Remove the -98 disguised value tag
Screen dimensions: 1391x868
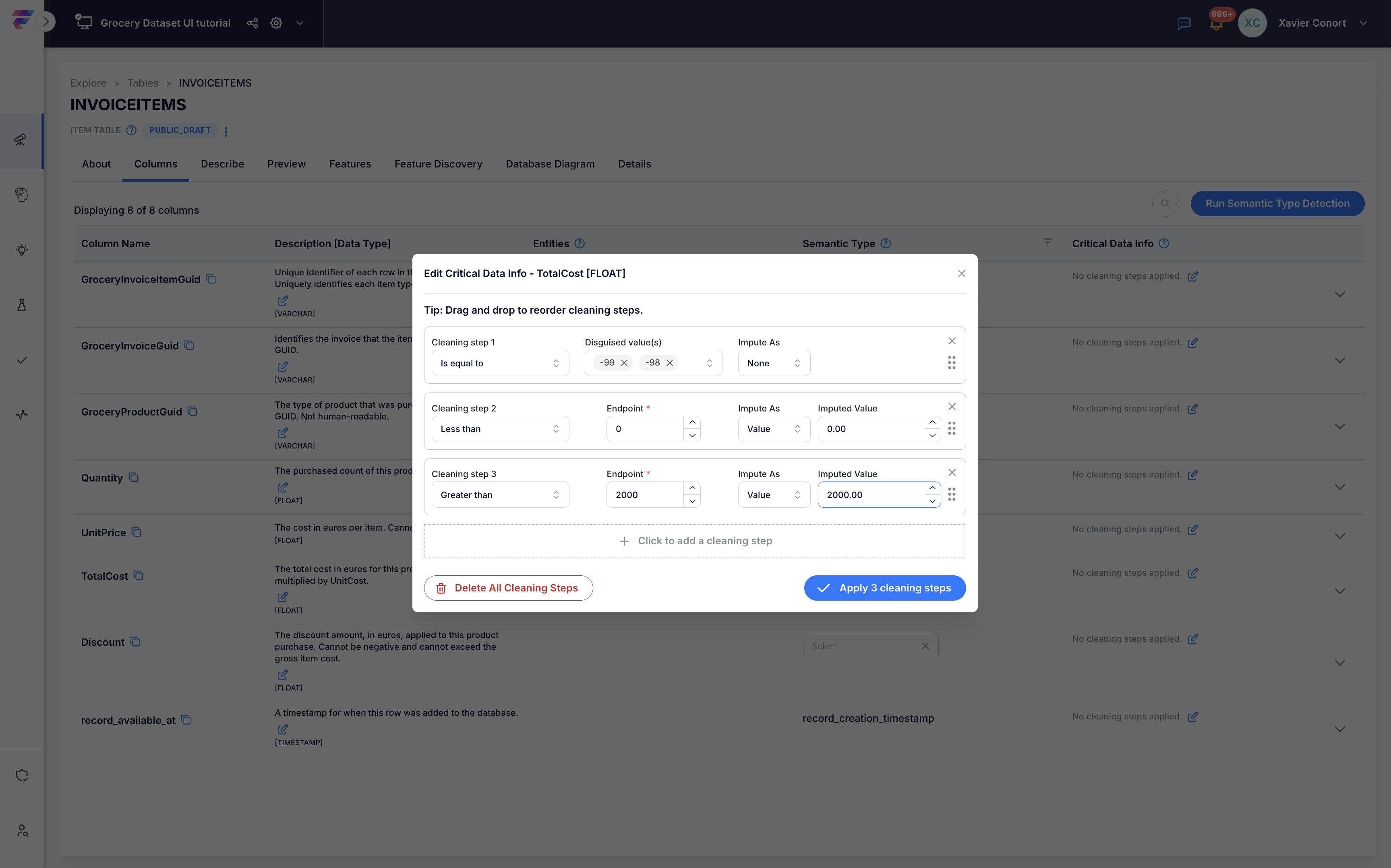click(x=669, y=363)
